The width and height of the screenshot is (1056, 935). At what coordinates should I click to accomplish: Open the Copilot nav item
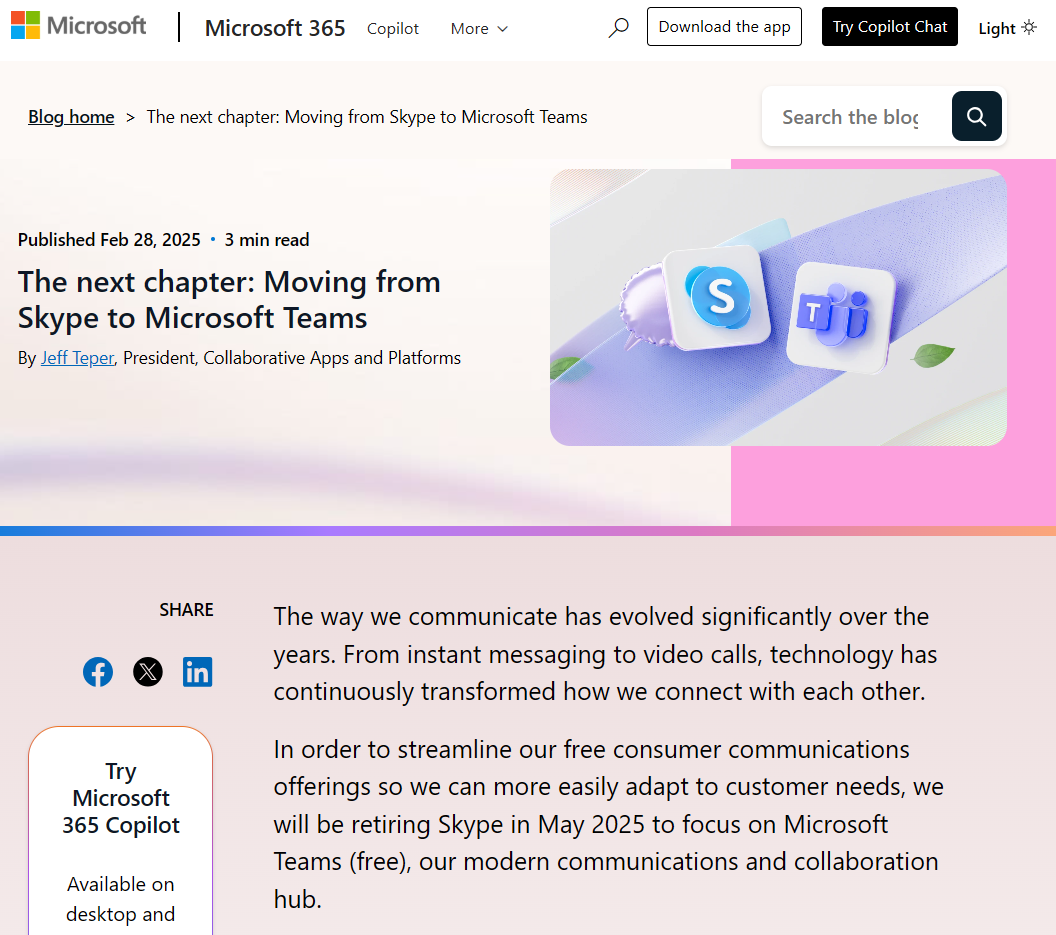pyautogui.click(x=393, y=28)
